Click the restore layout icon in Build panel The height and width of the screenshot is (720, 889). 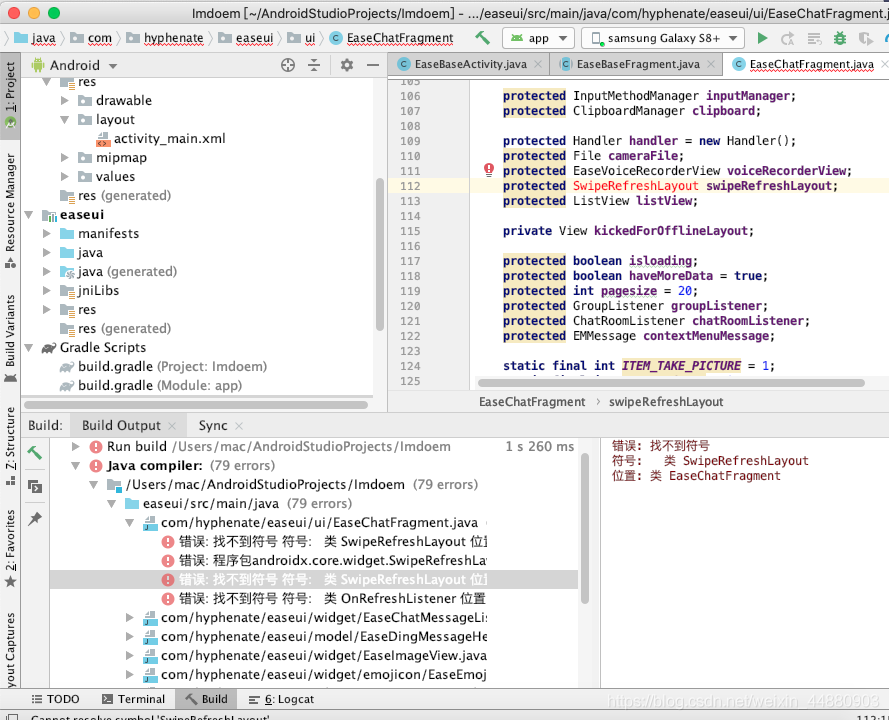point(35,486)
